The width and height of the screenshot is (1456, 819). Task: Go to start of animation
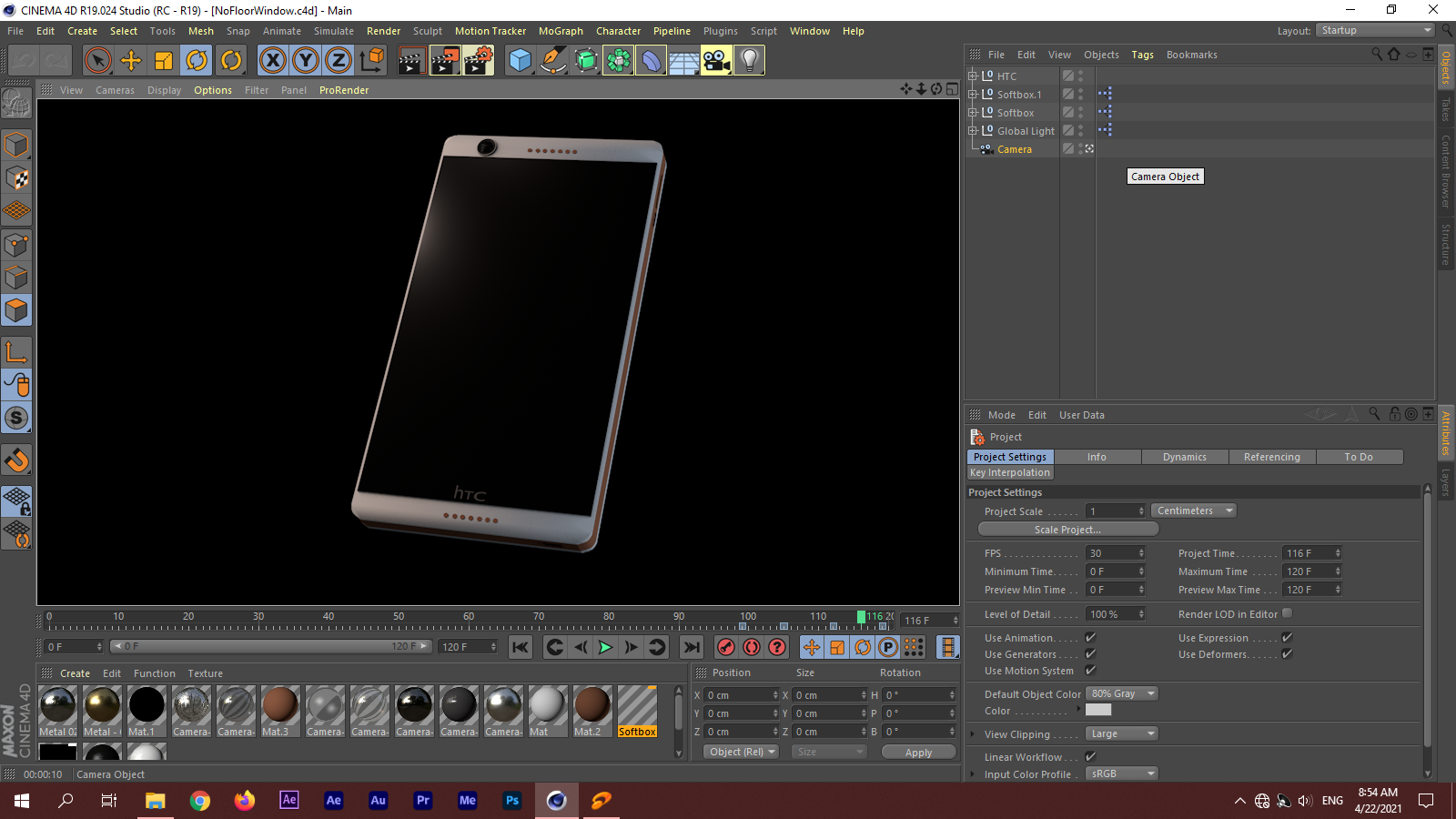click(520, 647)
